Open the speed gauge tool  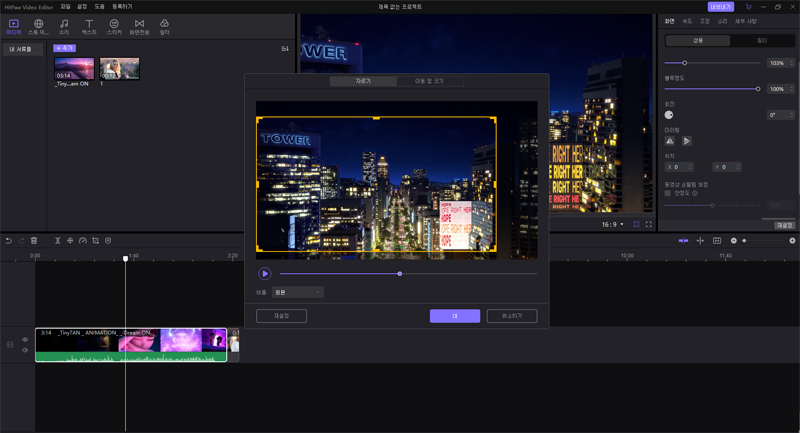83,241
